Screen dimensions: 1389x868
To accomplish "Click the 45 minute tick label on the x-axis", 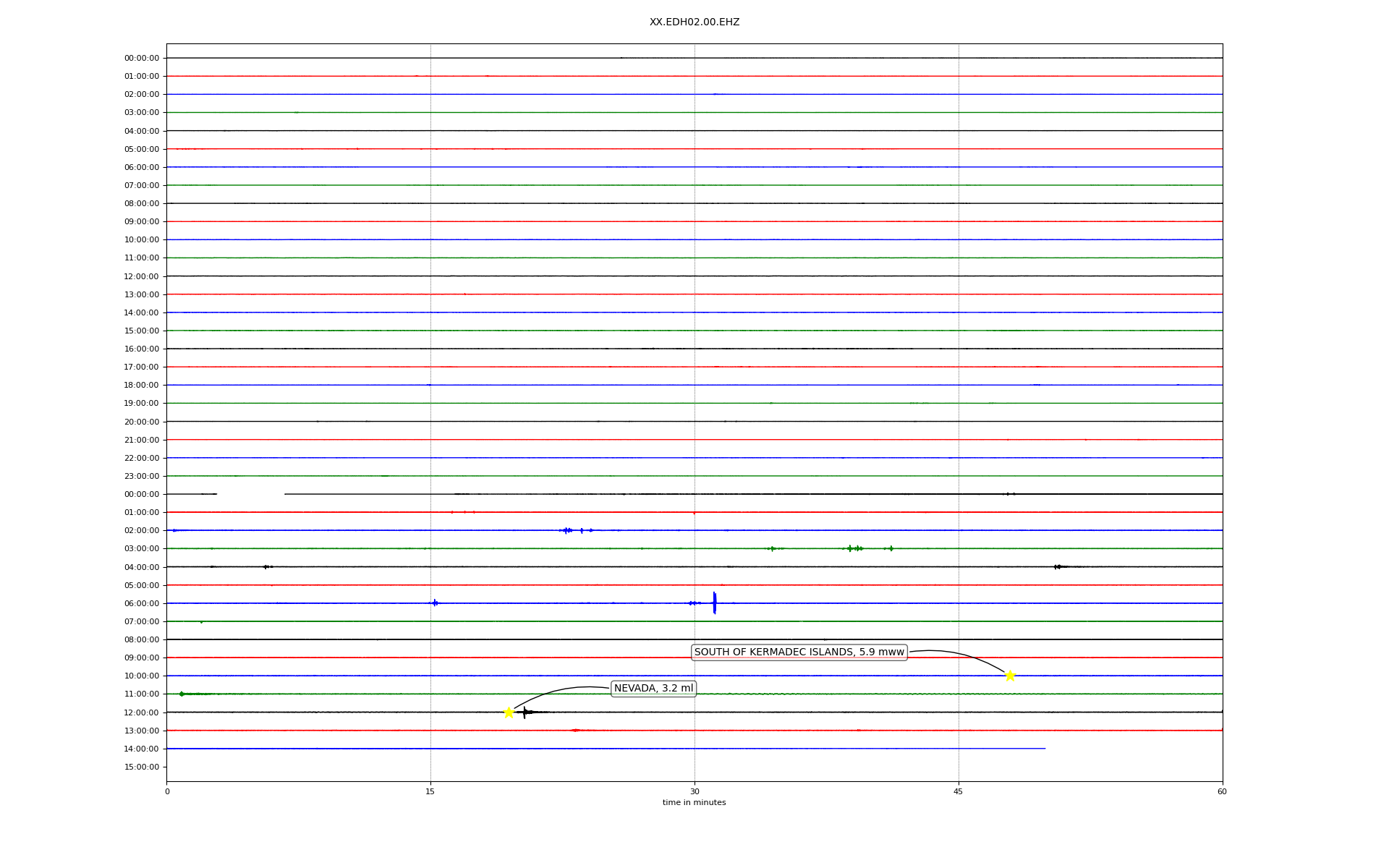I will (x=958, y=791).
